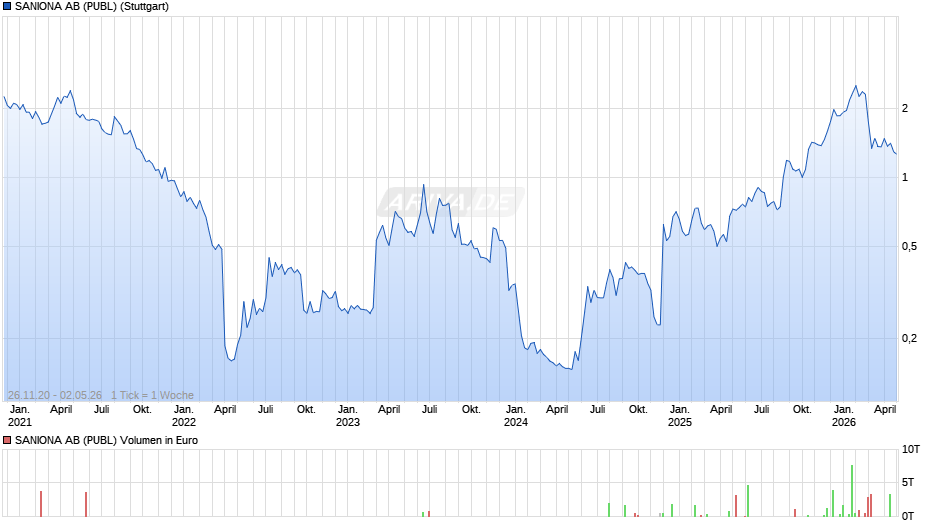Click the price spike peak in July 2023
The width and height of the screenshot is (940, 526).
click(x=424, y=184)
